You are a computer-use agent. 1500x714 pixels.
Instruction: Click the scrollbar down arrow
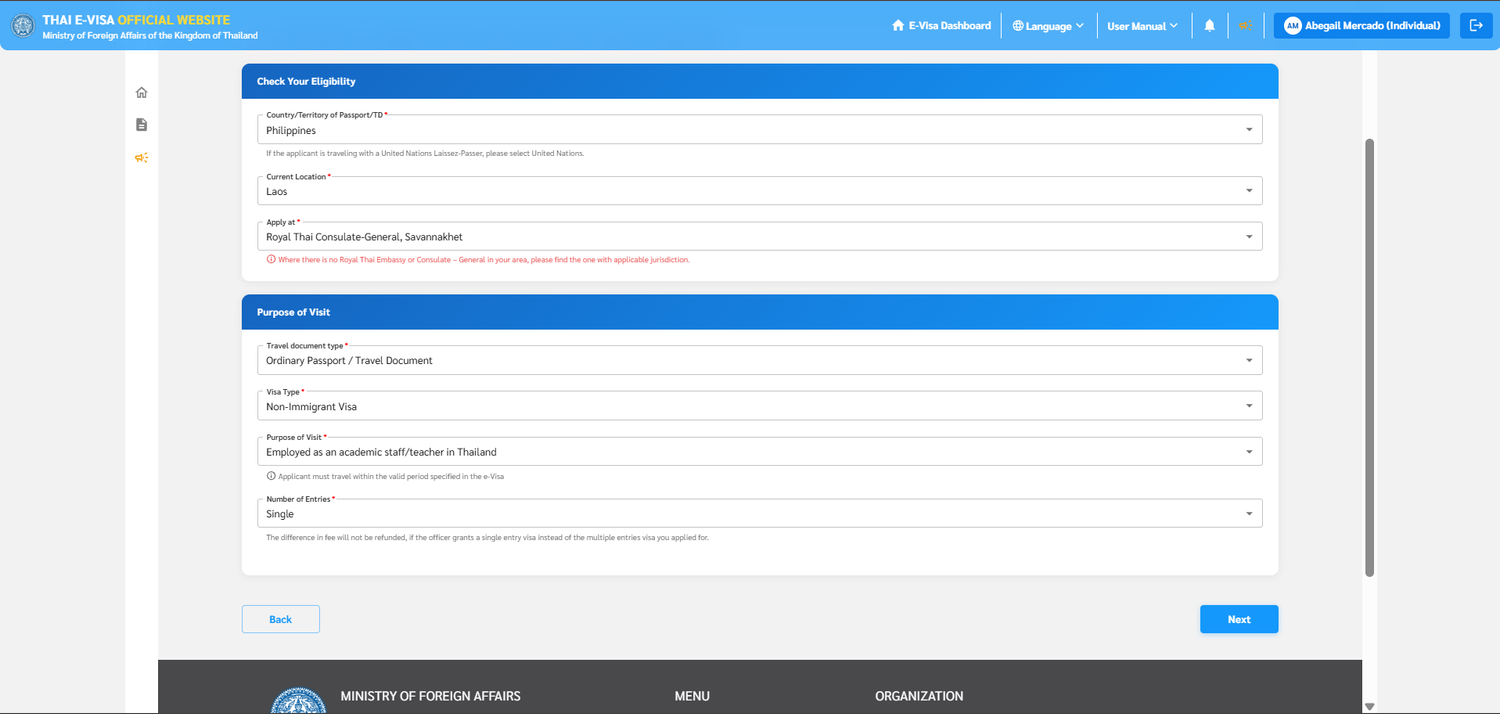[1370, 706]
